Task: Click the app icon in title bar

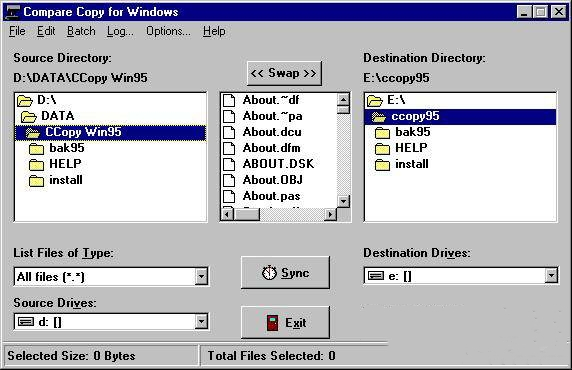Action: (x=12, y=12)
